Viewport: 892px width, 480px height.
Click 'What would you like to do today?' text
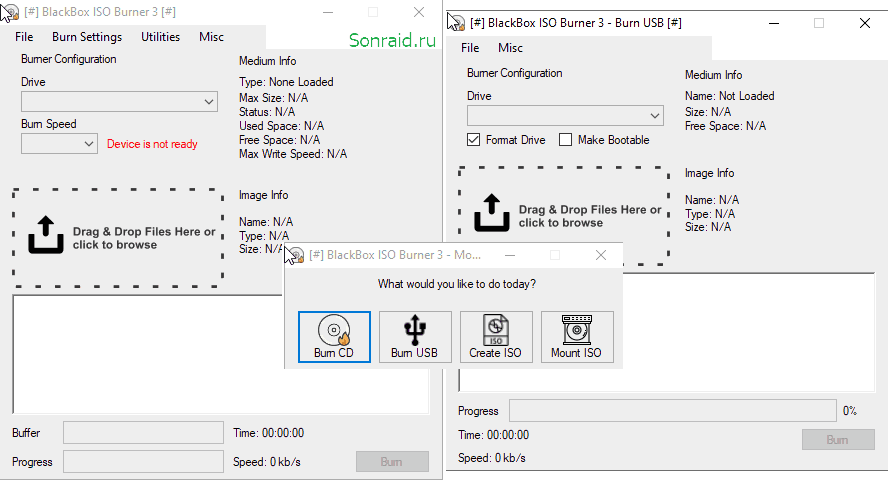[x=457, y=284]
